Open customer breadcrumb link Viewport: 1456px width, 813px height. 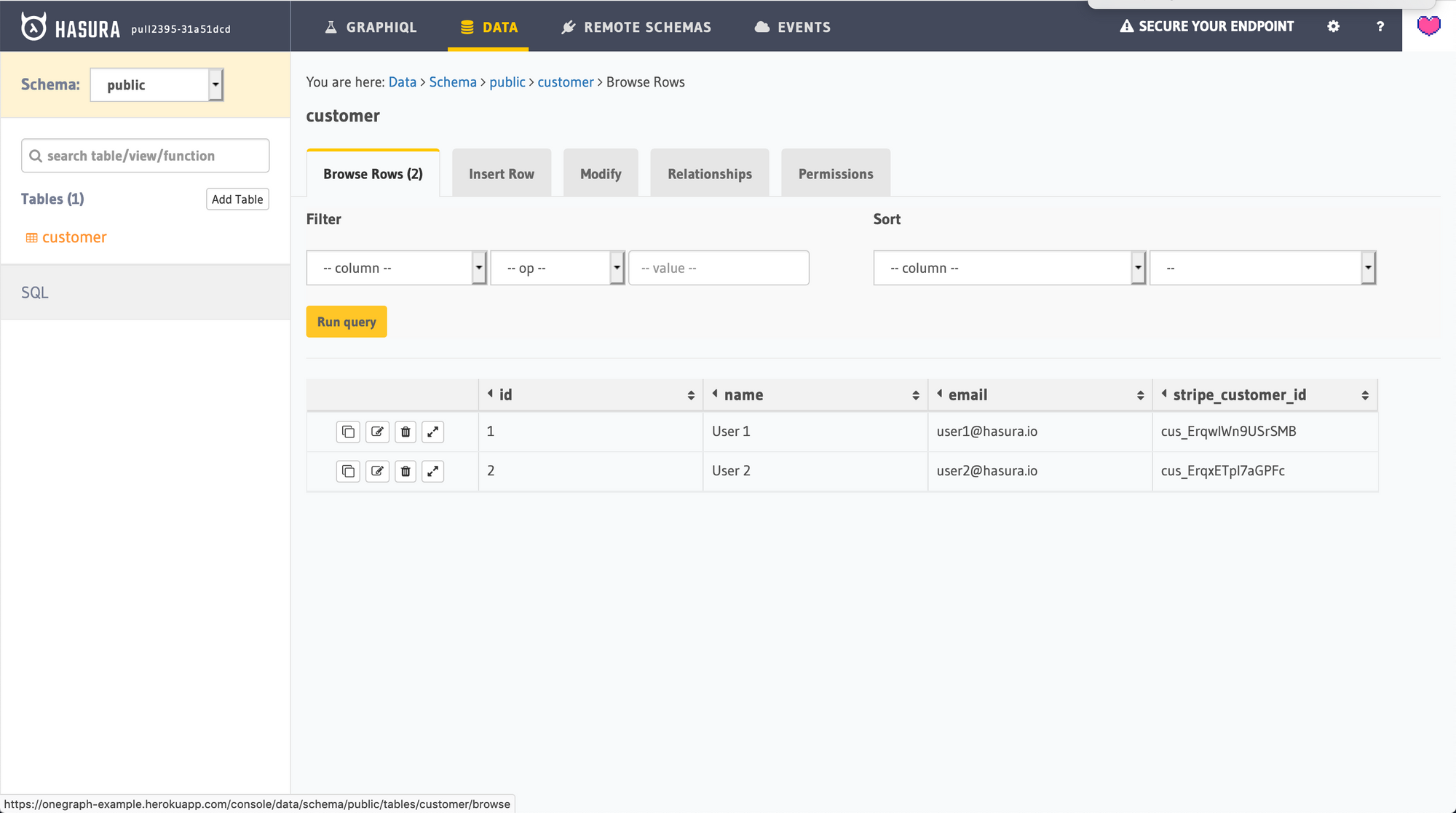coord(566,82)
